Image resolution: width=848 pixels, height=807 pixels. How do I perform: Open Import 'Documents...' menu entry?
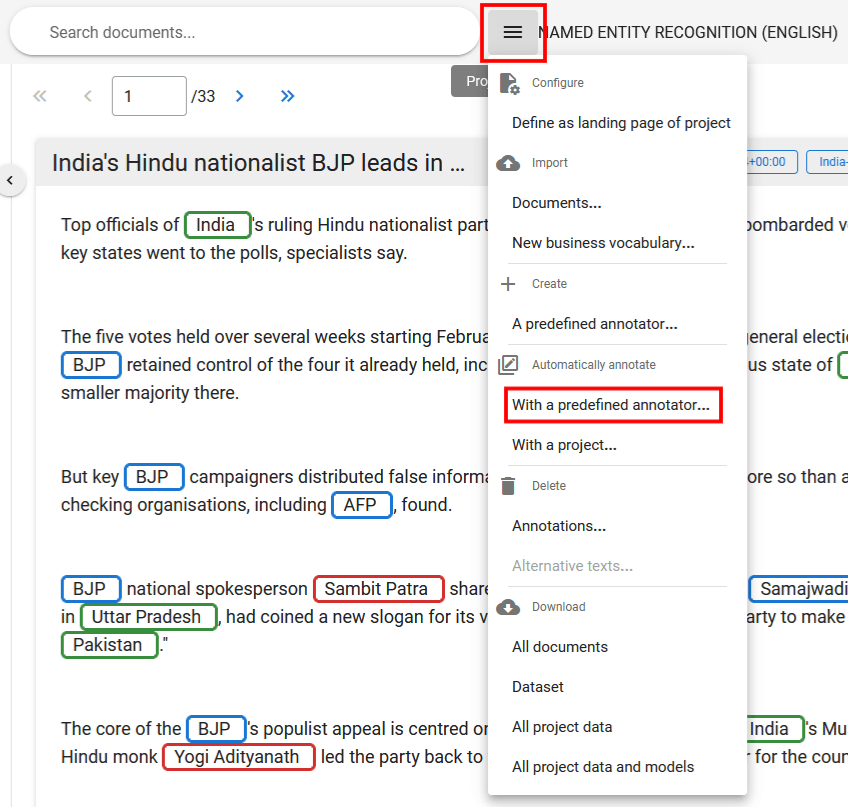[556, 203]
